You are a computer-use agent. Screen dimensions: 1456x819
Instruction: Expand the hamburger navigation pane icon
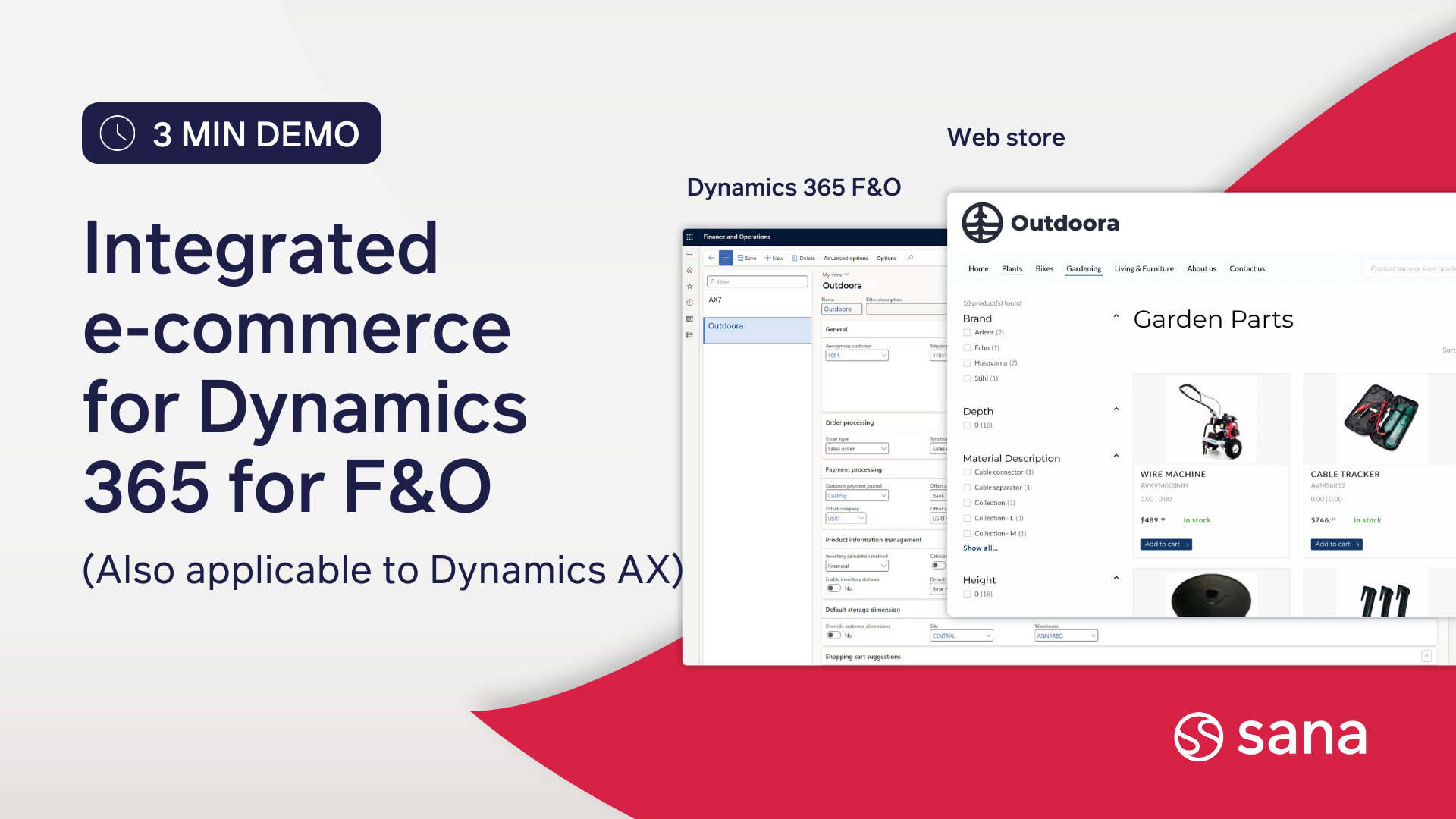[x=689, y=255]
